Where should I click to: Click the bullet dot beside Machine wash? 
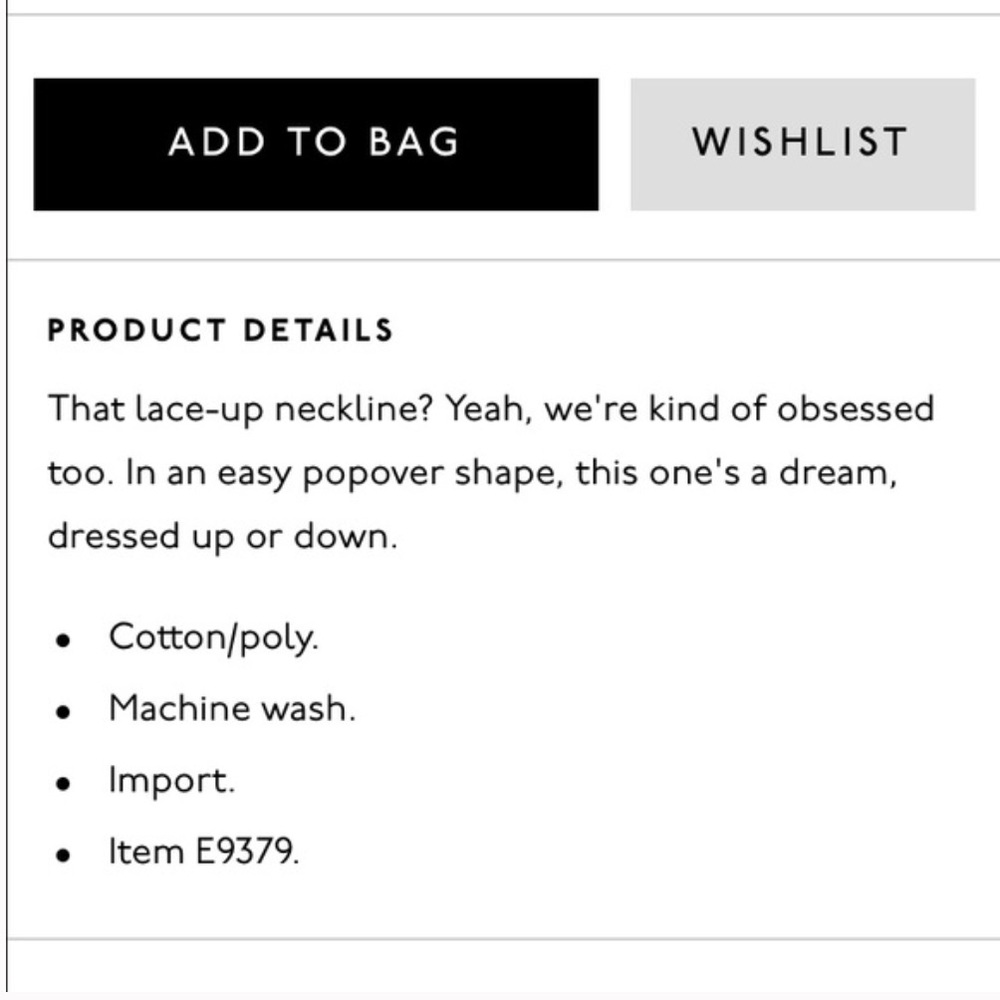click(x=62, y=712)
